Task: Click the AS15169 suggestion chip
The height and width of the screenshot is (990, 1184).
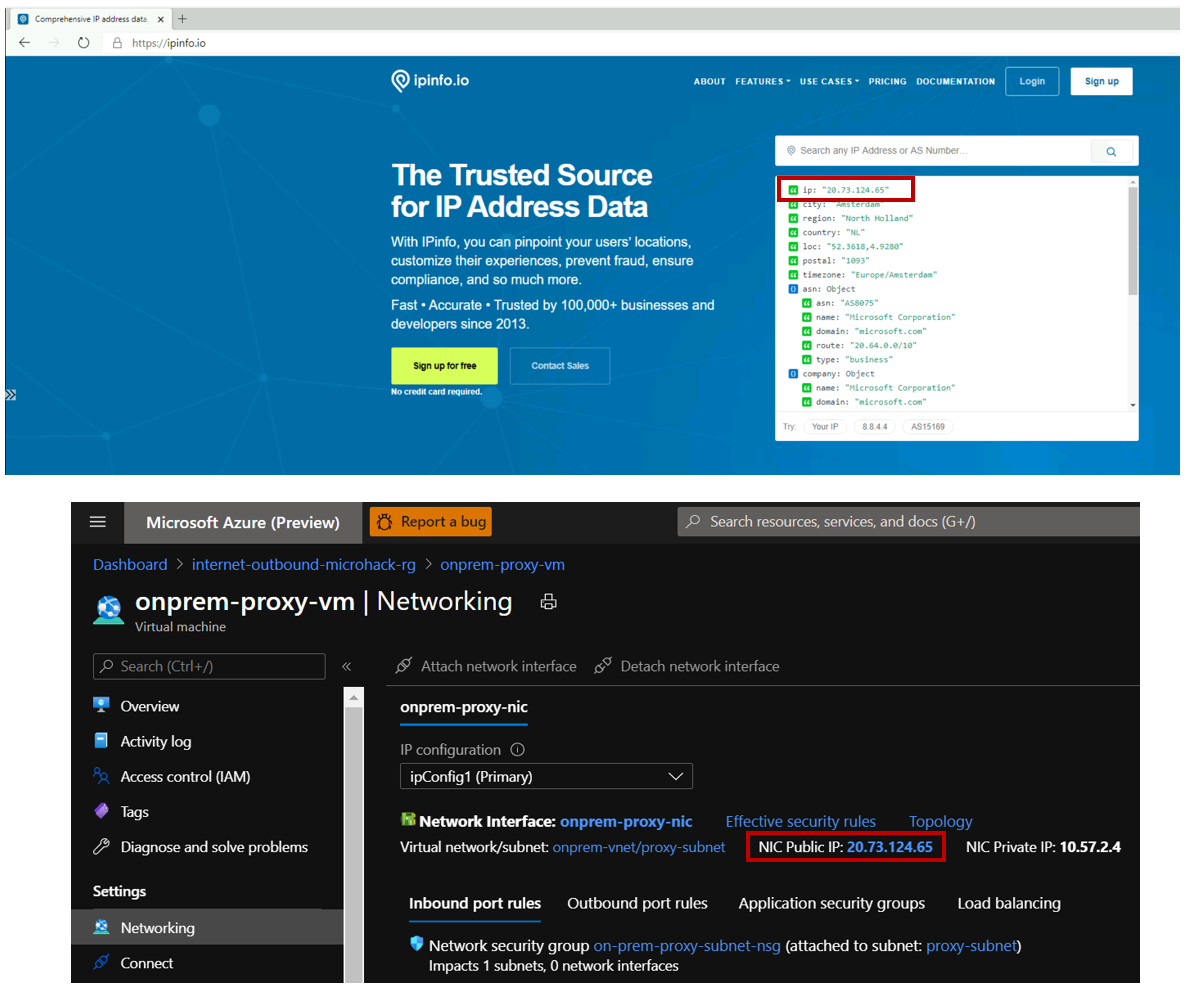Action: [x=928, y=427]
